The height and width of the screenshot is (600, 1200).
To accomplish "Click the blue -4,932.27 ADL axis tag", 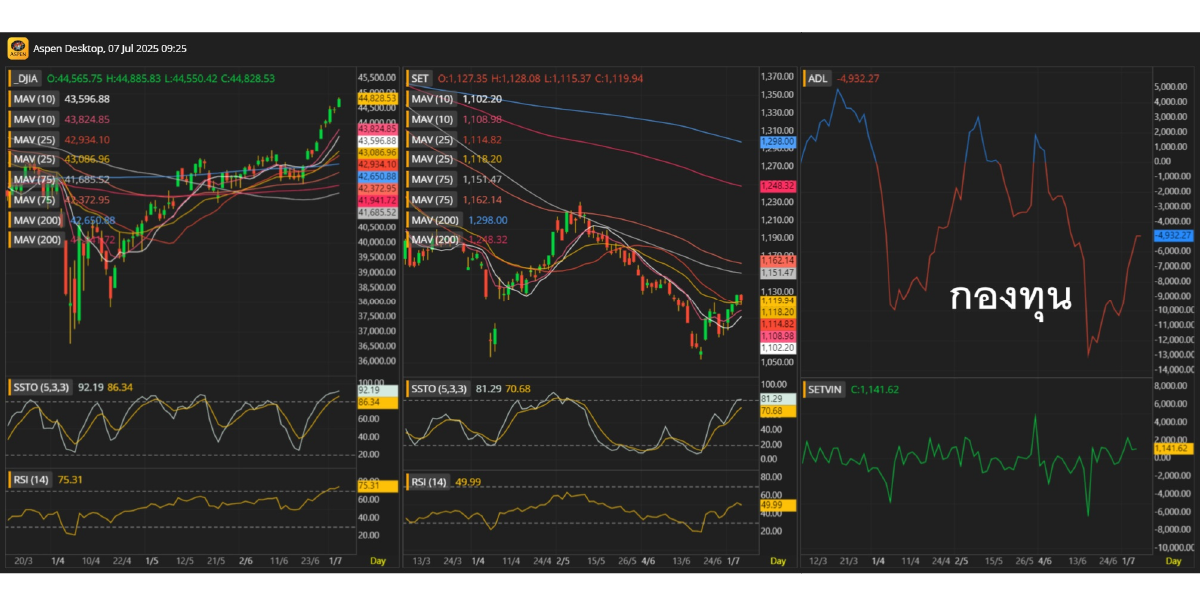I will click(1170, 235).
